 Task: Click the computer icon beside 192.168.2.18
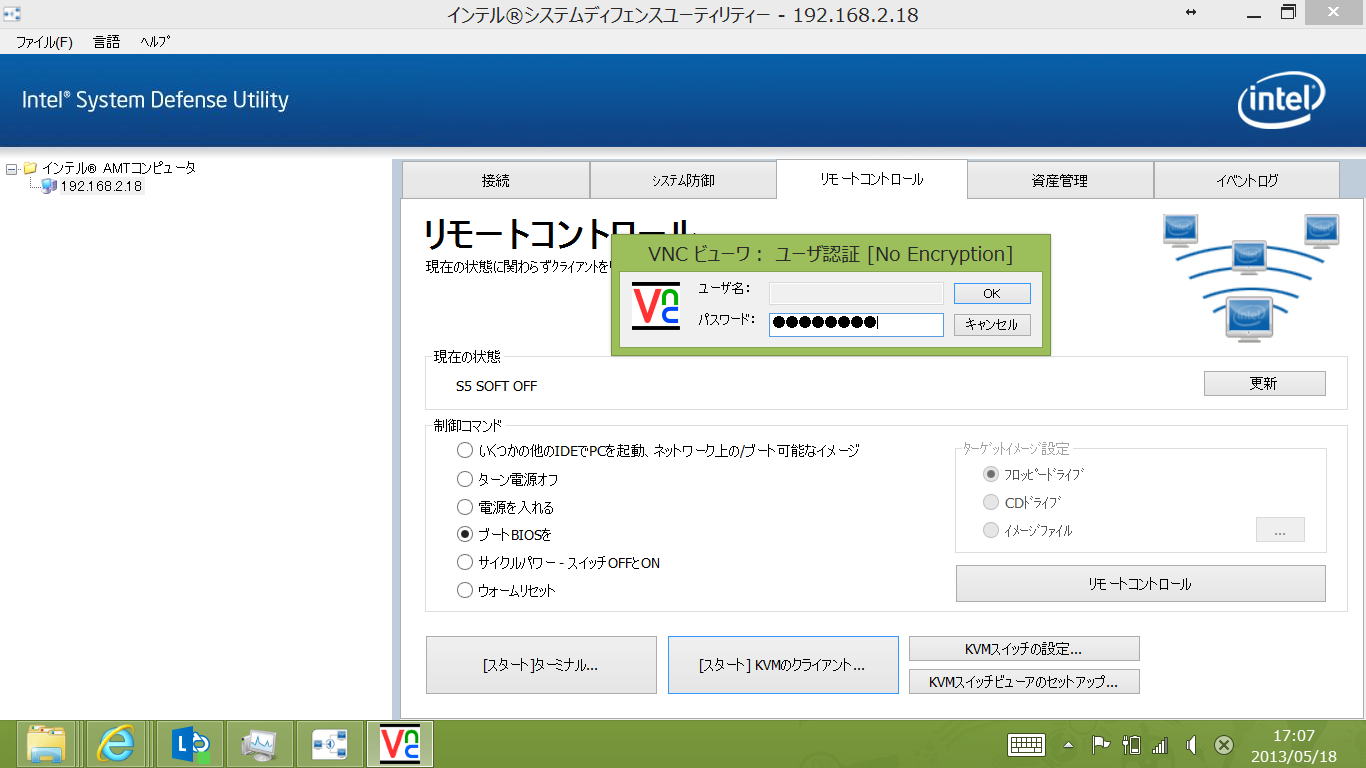click(x=49, y=186)
